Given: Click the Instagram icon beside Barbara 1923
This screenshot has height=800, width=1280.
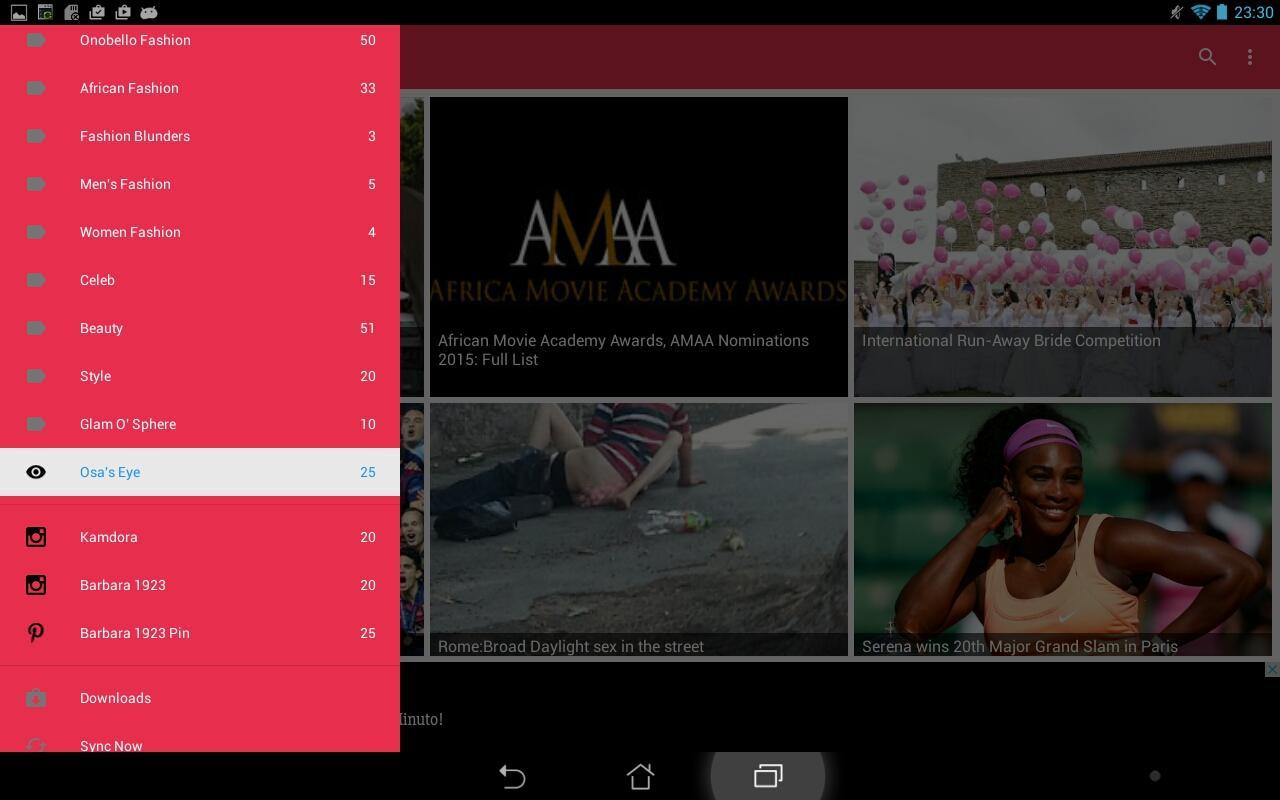Looking at the screenshot, I should click(x=36, y=585).
